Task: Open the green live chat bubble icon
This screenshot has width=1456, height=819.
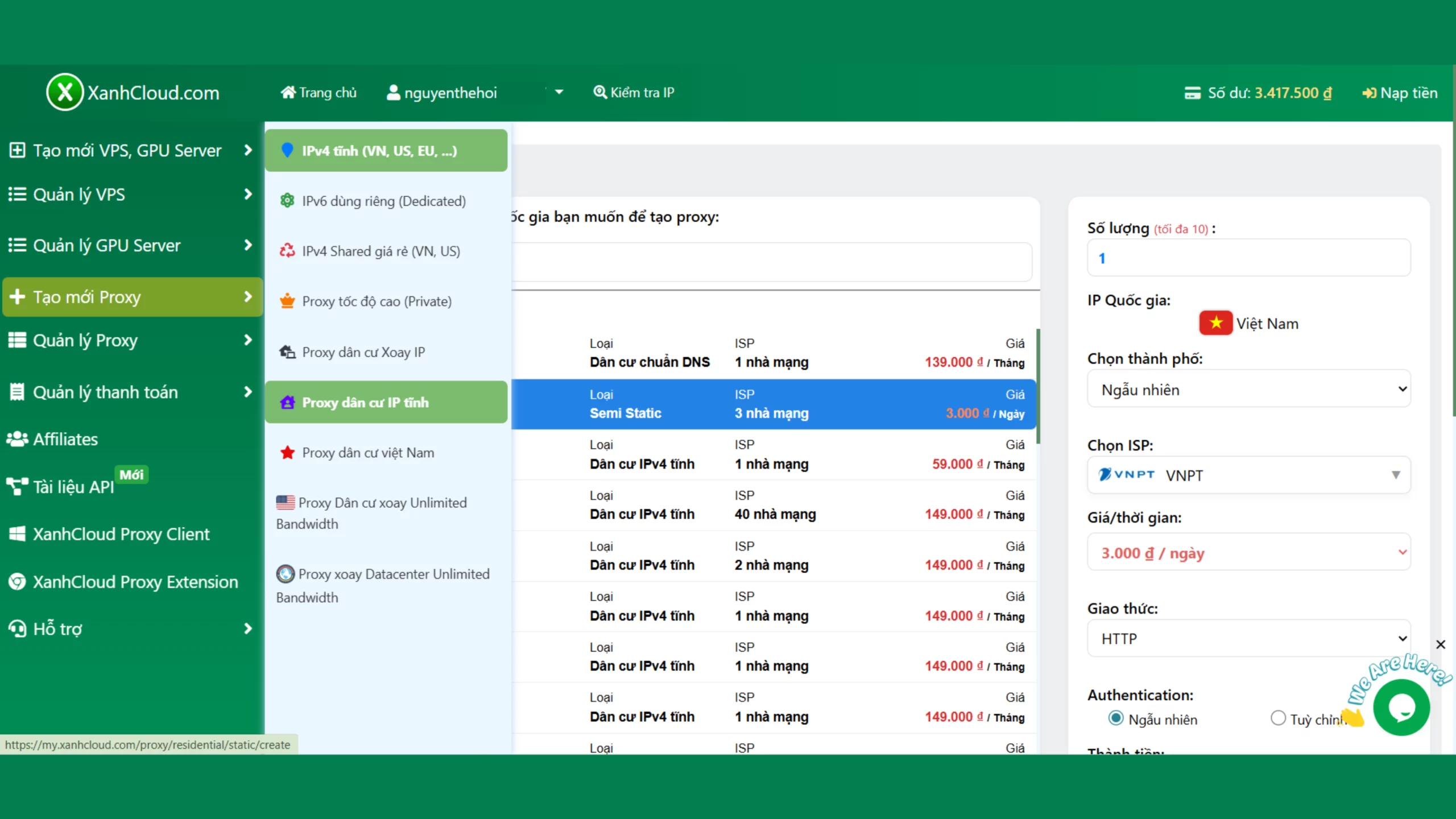Action: 1401,708
